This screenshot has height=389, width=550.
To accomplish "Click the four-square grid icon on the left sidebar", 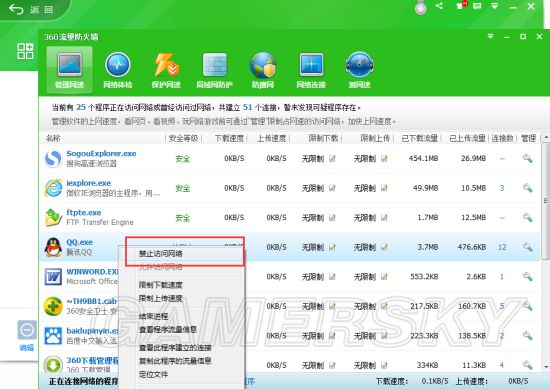I will pyautogui.click(x=25, y=51).
